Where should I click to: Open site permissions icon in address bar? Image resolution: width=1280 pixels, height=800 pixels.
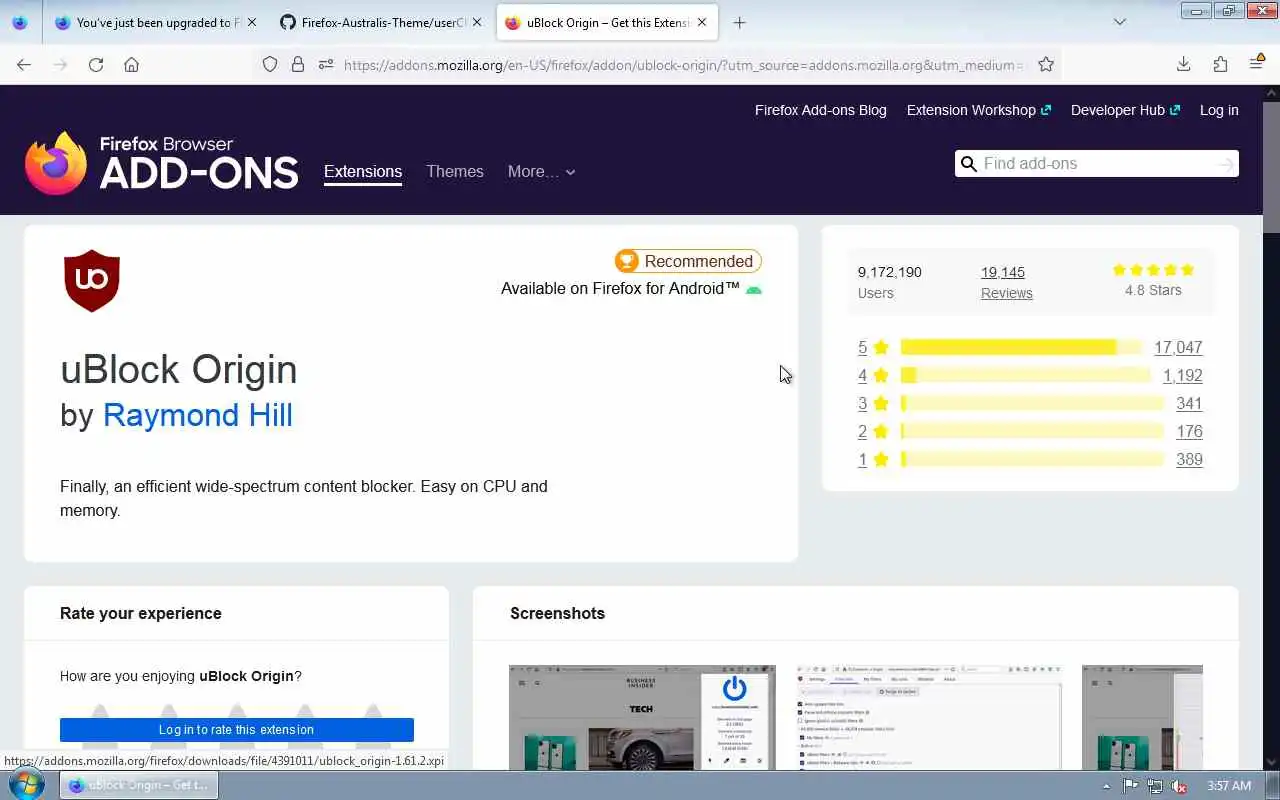[325, 64]
